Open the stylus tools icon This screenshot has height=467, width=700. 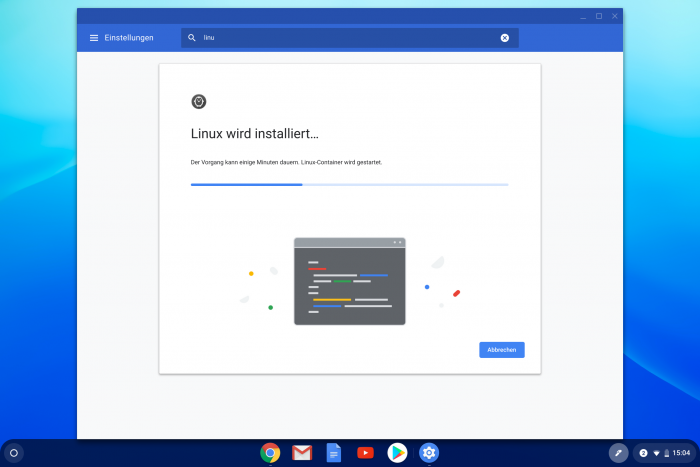tap(618, 453)
